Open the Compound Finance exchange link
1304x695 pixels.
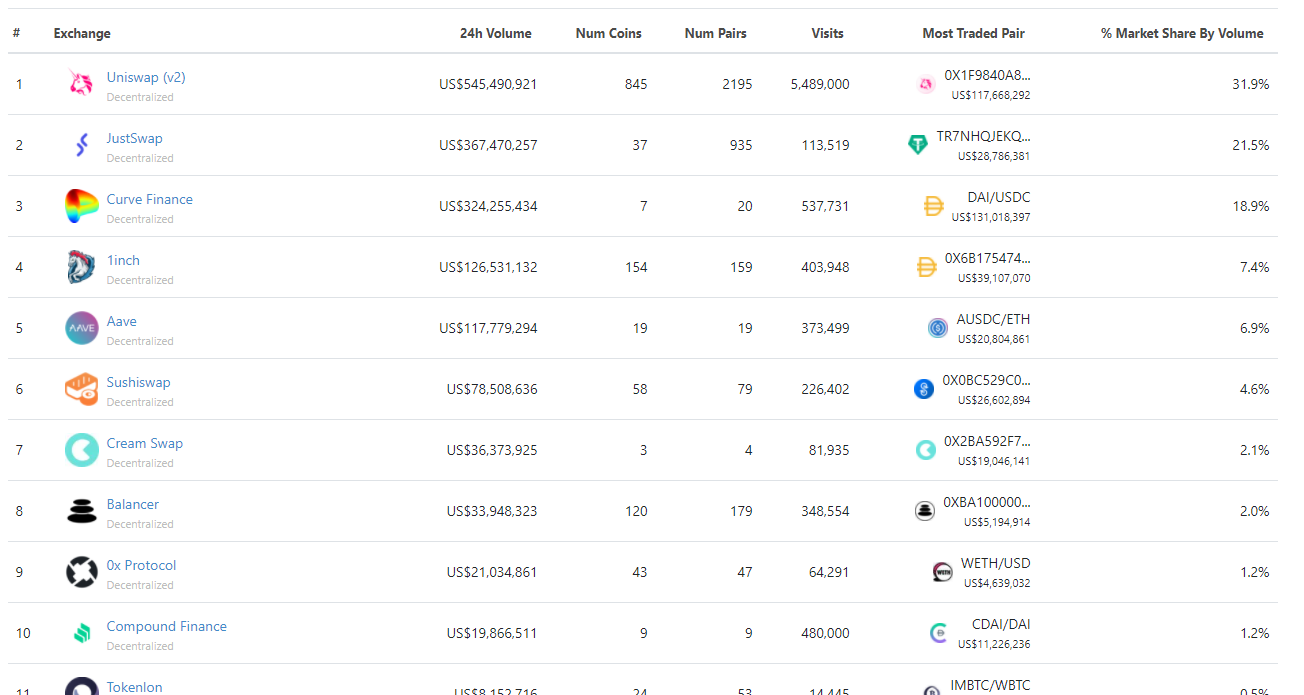(167, 626)
